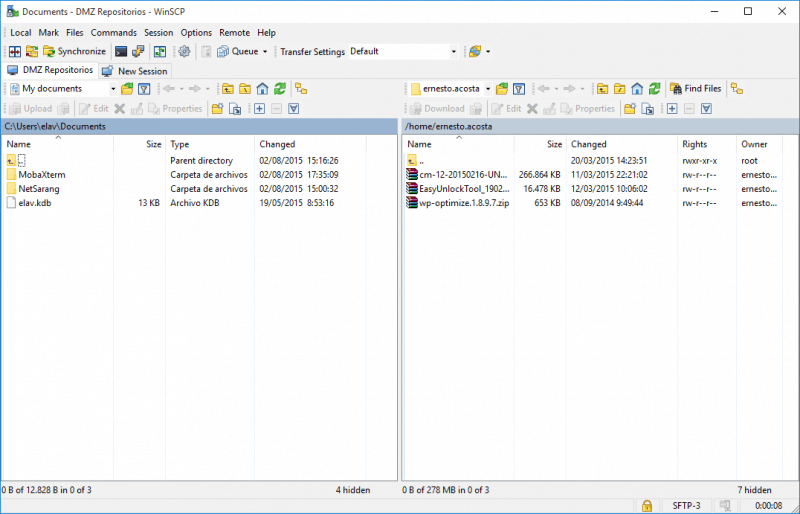Expand the Queue dropdown arrow
This screenshot has width=800, height=514.
click(265, 52)
